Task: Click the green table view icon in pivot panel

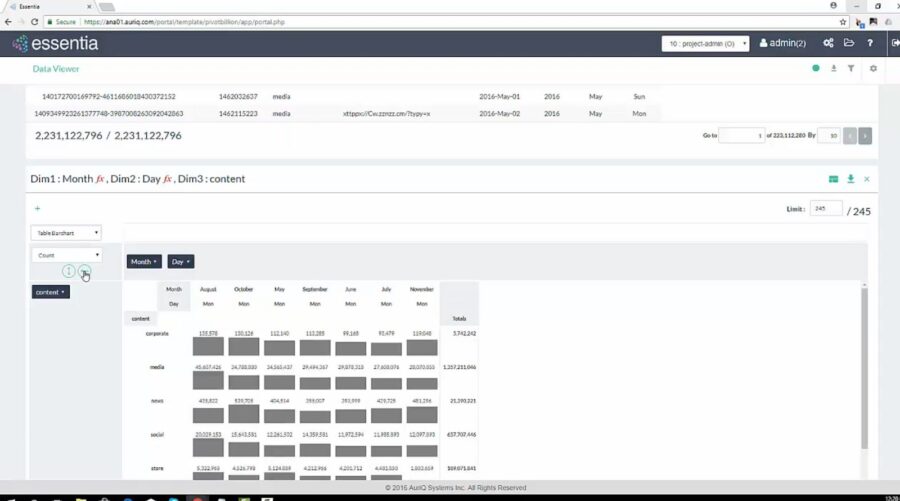Action: [833, 179]
